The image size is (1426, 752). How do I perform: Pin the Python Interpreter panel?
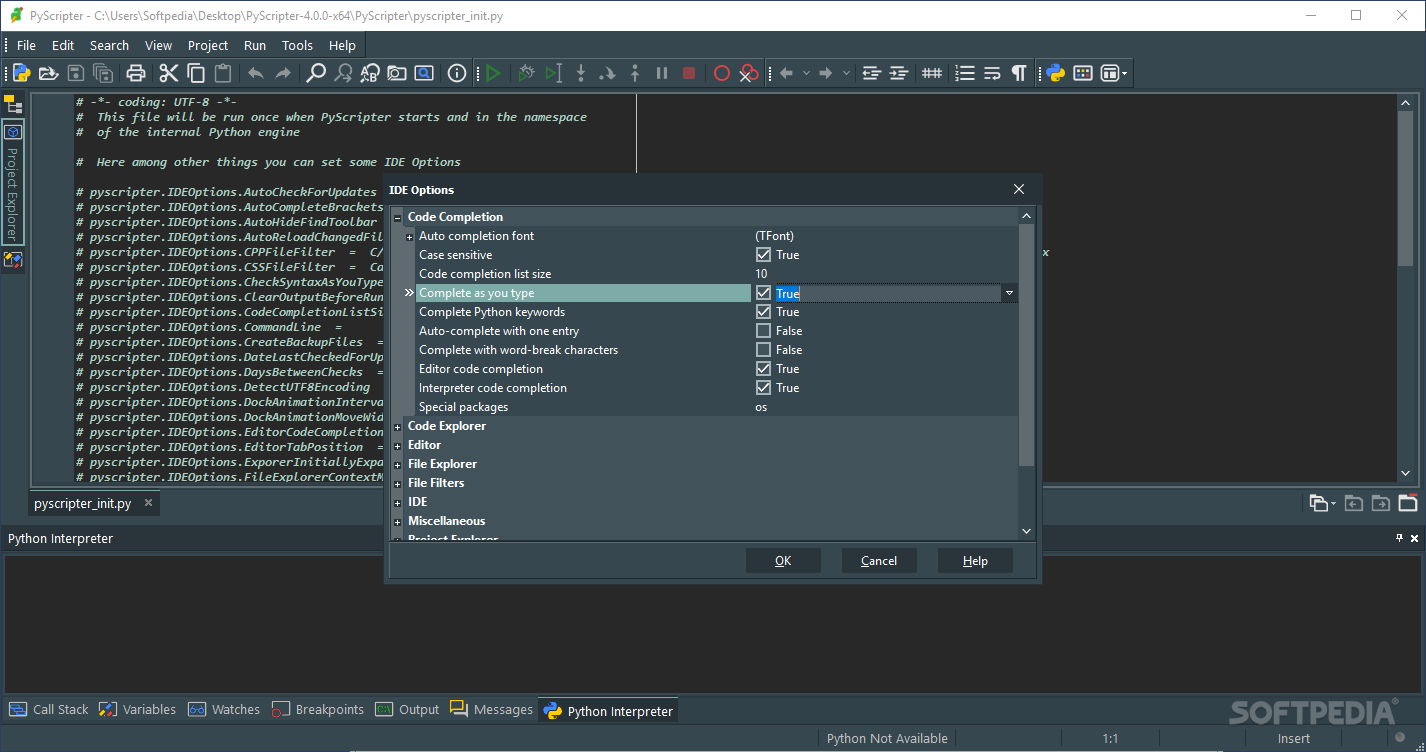1399,538
